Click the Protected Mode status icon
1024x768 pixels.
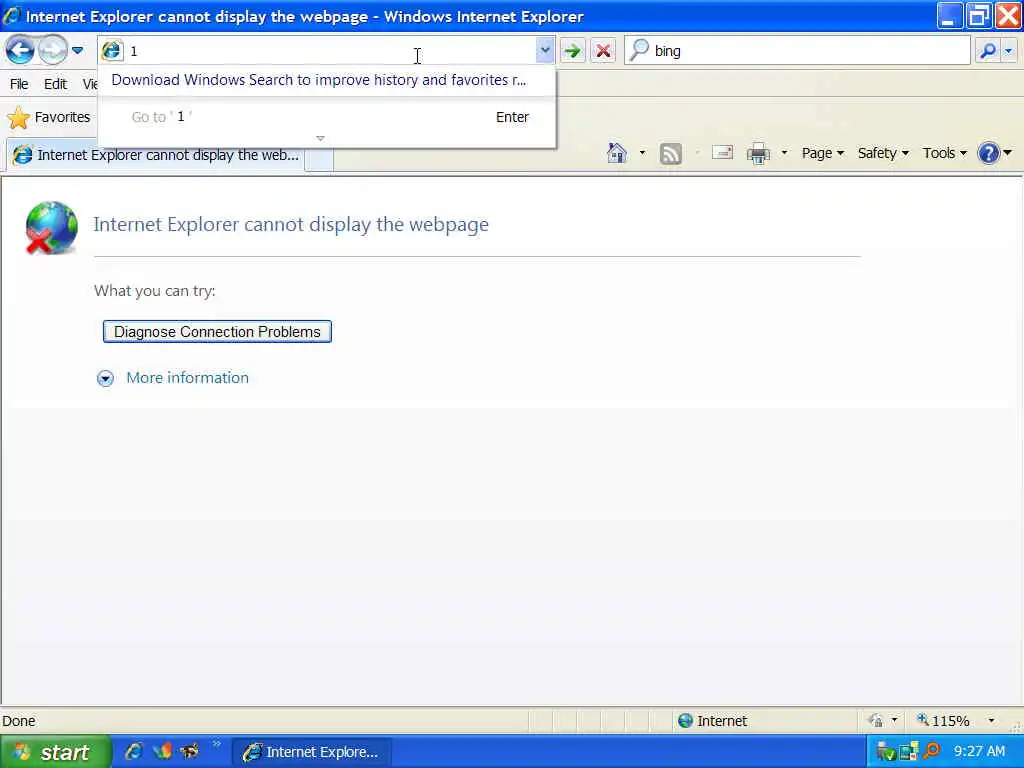point(875,720)
